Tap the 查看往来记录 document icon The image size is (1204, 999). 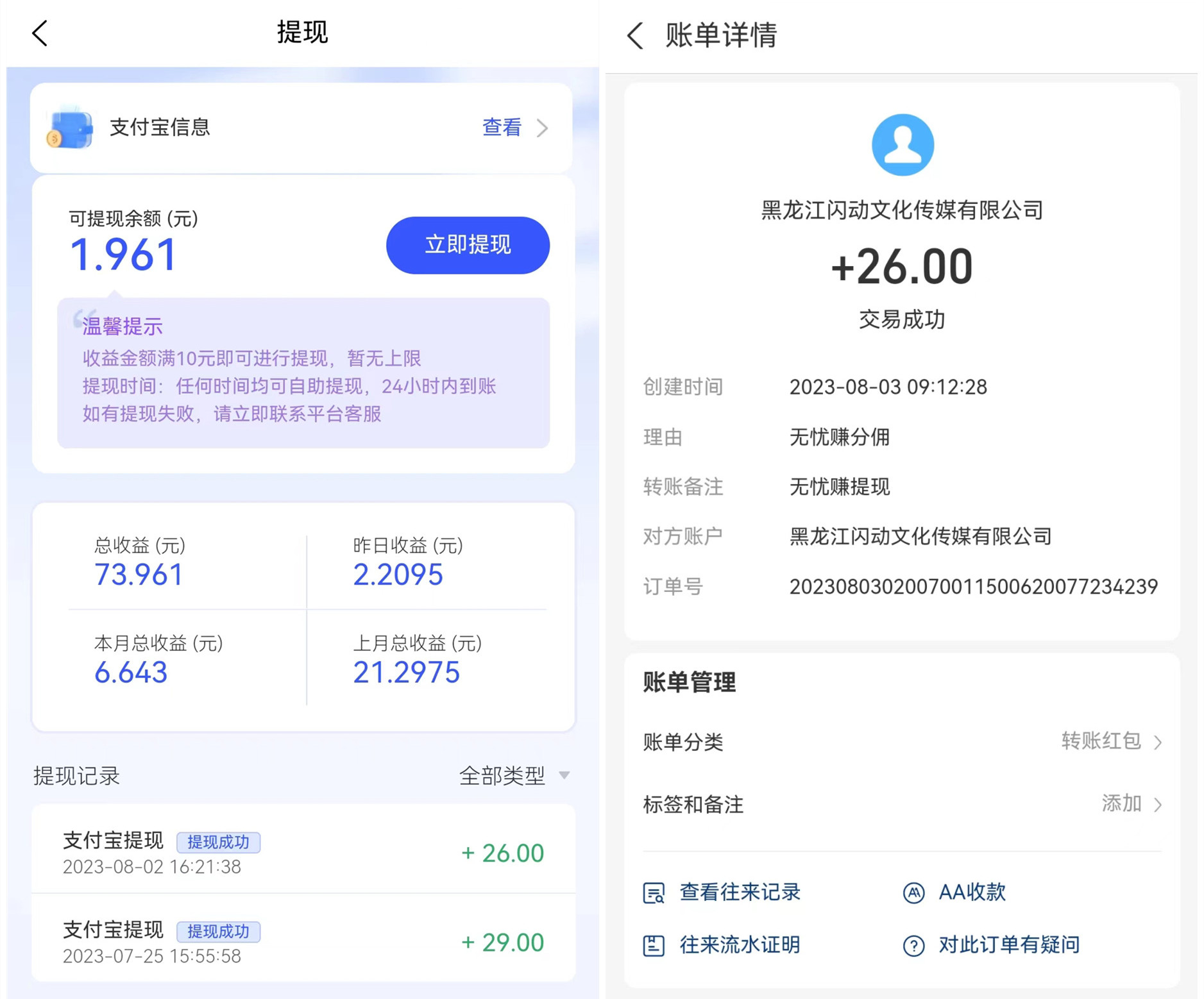653,892
